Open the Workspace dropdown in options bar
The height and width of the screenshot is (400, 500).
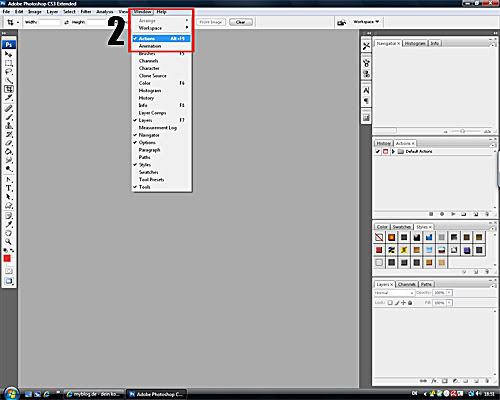[x=366, y=22]
